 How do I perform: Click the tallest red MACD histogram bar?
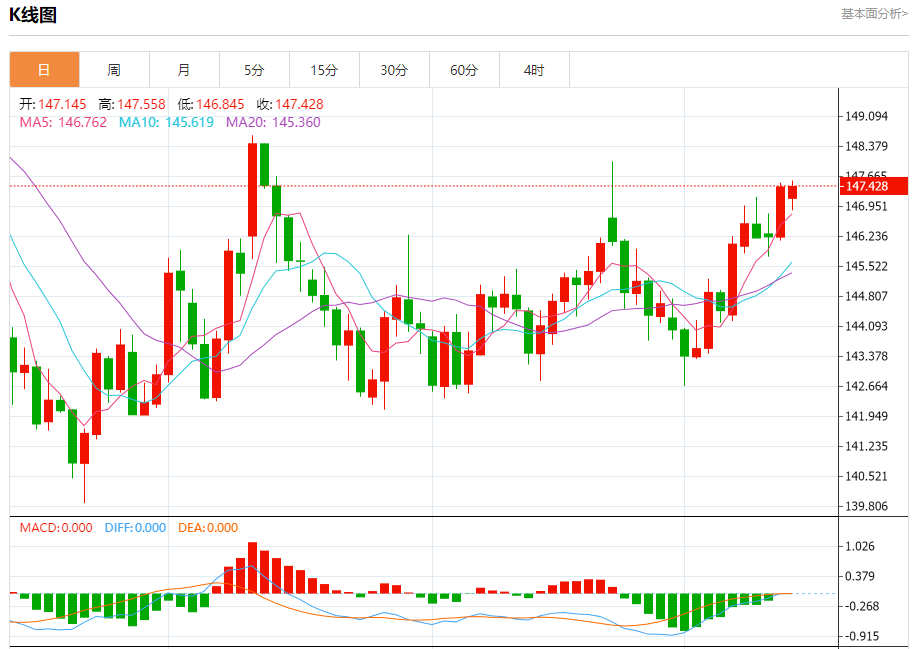(252, 568)
